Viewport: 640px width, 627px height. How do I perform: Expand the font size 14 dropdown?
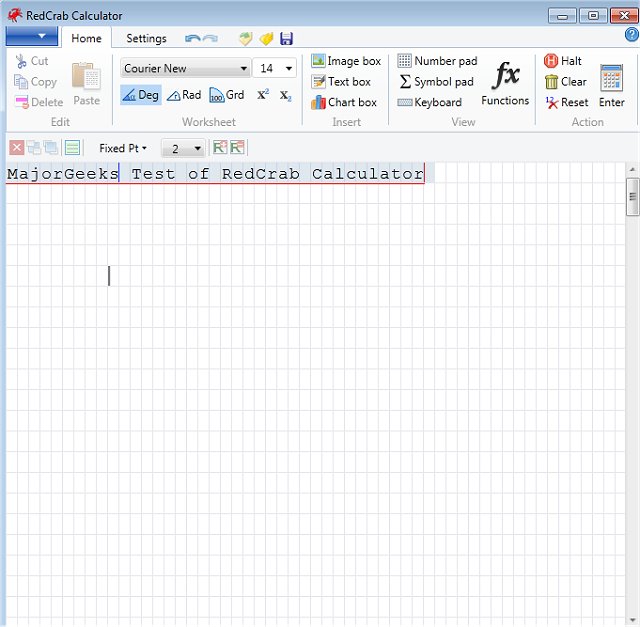pyautogui.click(x=288, y=69)
